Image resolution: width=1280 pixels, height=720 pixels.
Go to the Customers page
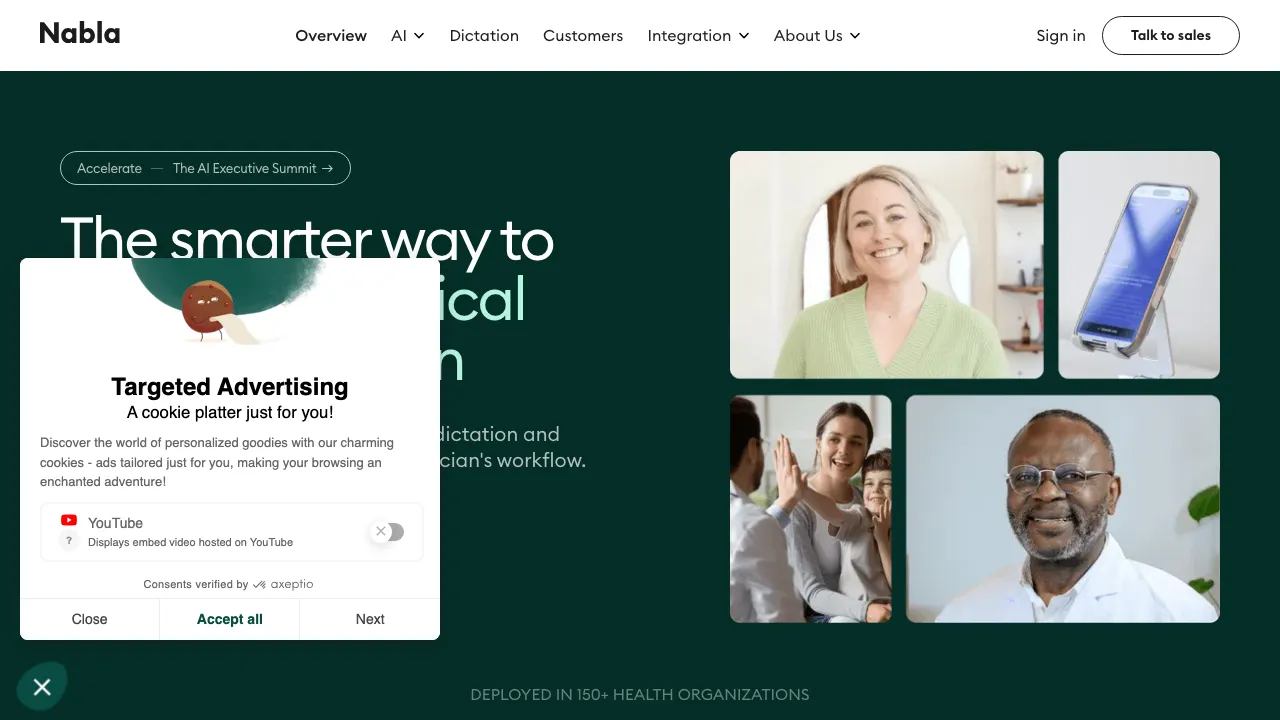(583, 36)
